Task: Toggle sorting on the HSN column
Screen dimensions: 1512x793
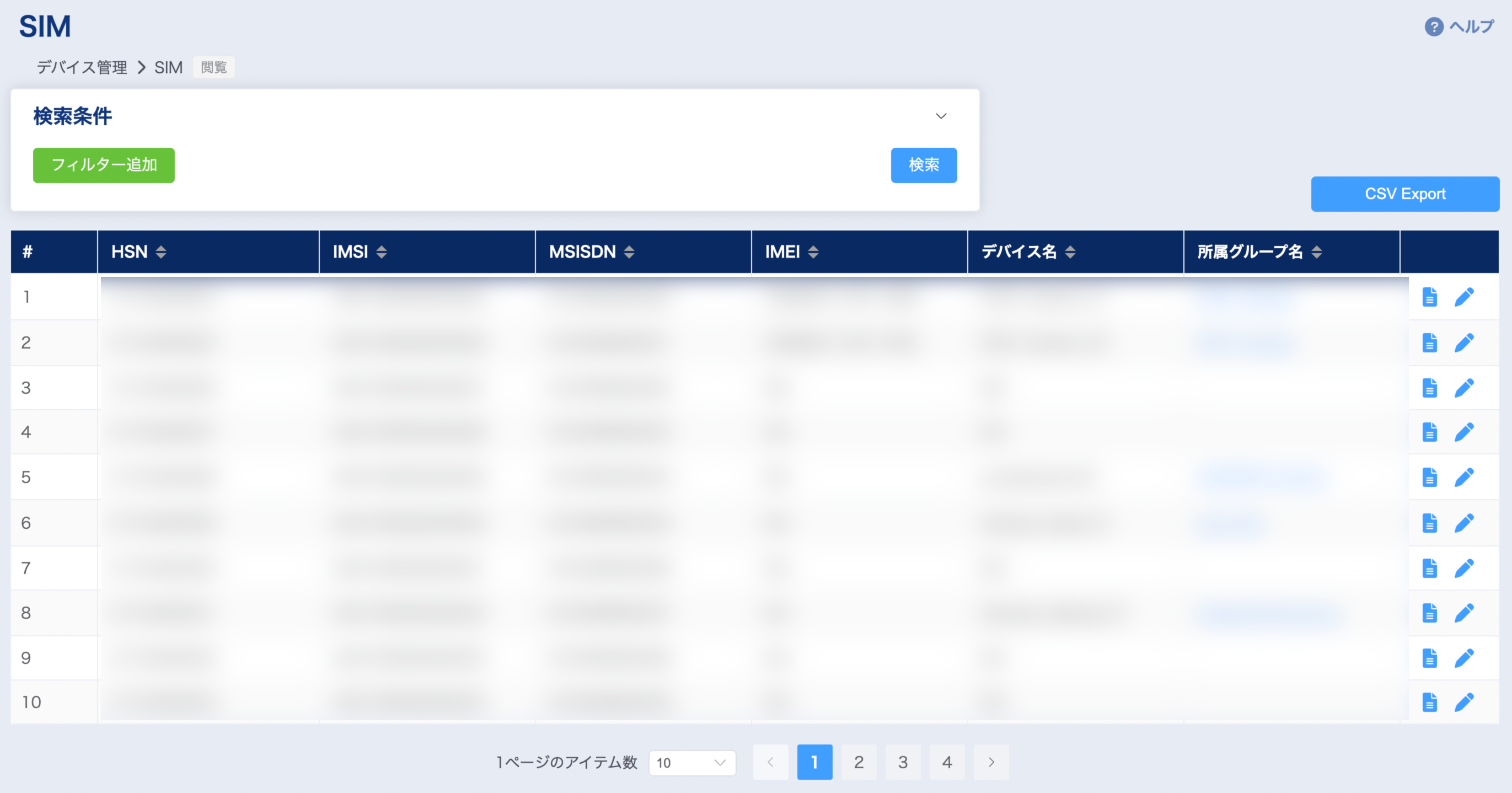Action: point(160,252)
